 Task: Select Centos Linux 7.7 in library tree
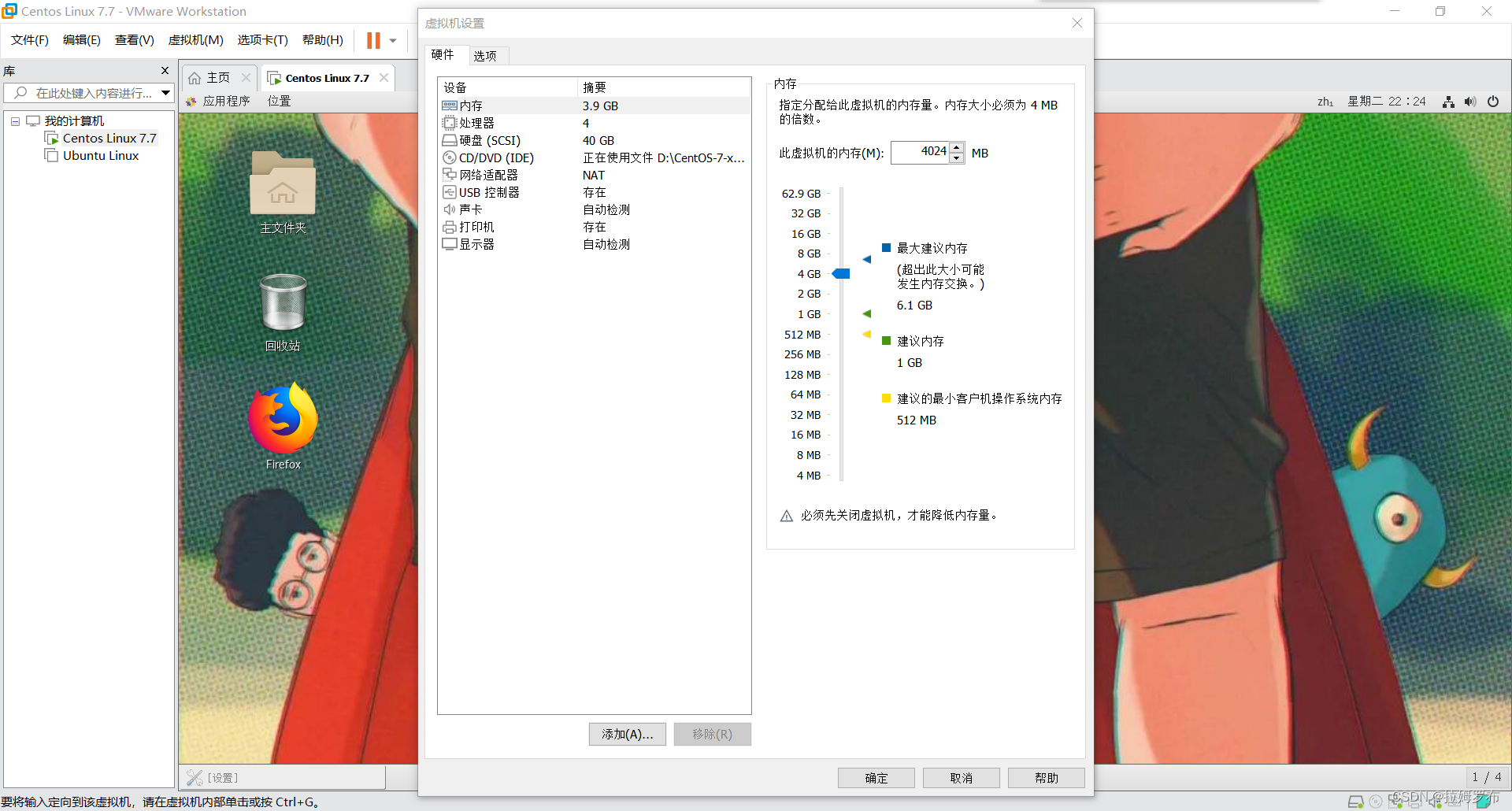pyautogui.click(x=109, y=139)
